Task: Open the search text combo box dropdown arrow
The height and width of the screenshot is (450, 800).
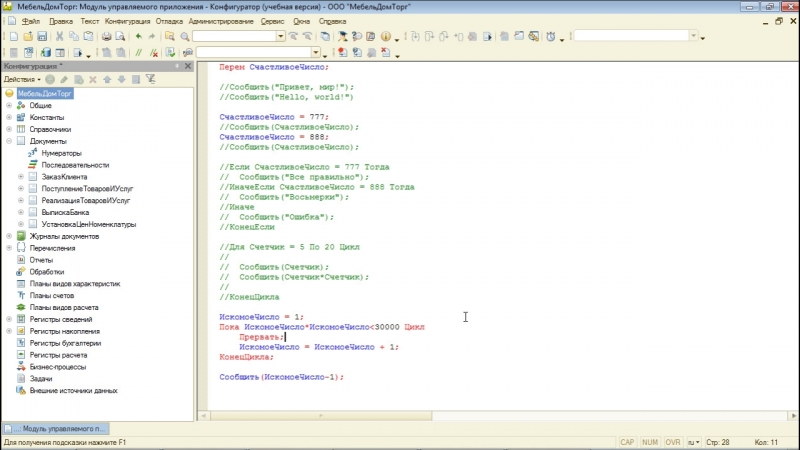Action: (x=280, y=36)
